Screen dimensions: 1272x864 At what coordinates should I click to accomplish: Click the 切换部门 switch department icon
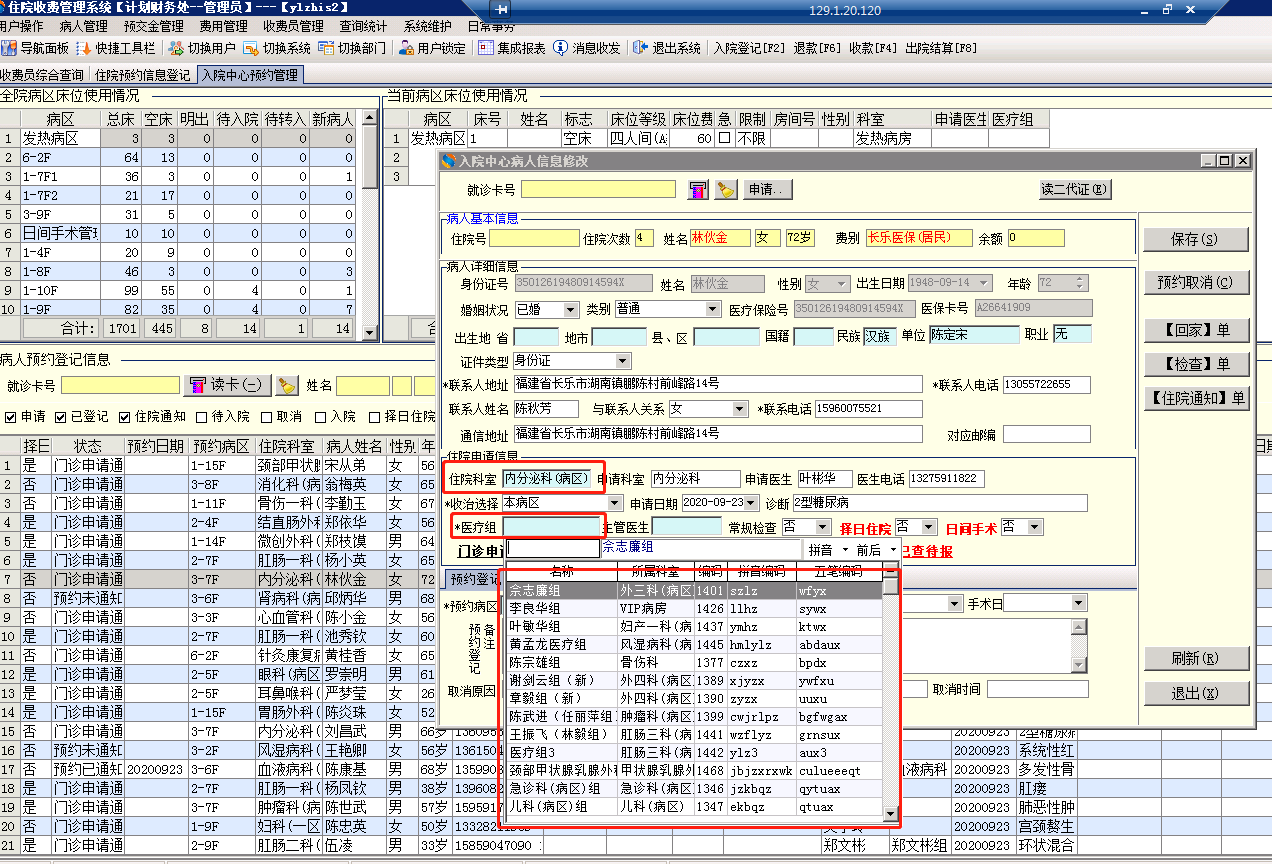(x=326, y=48)
